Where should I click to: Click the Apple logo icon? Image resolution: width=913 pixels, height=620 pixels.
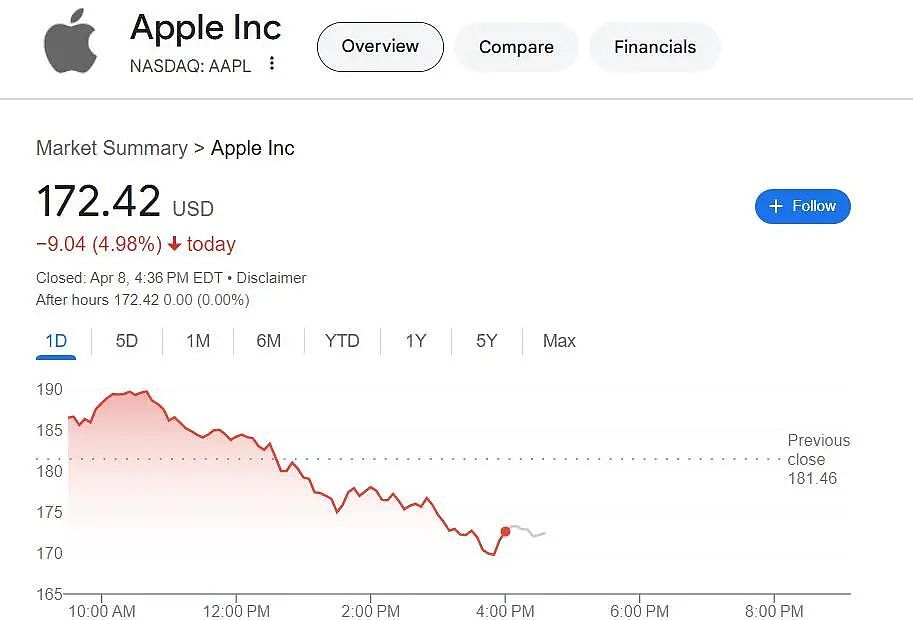coord(70,41)
